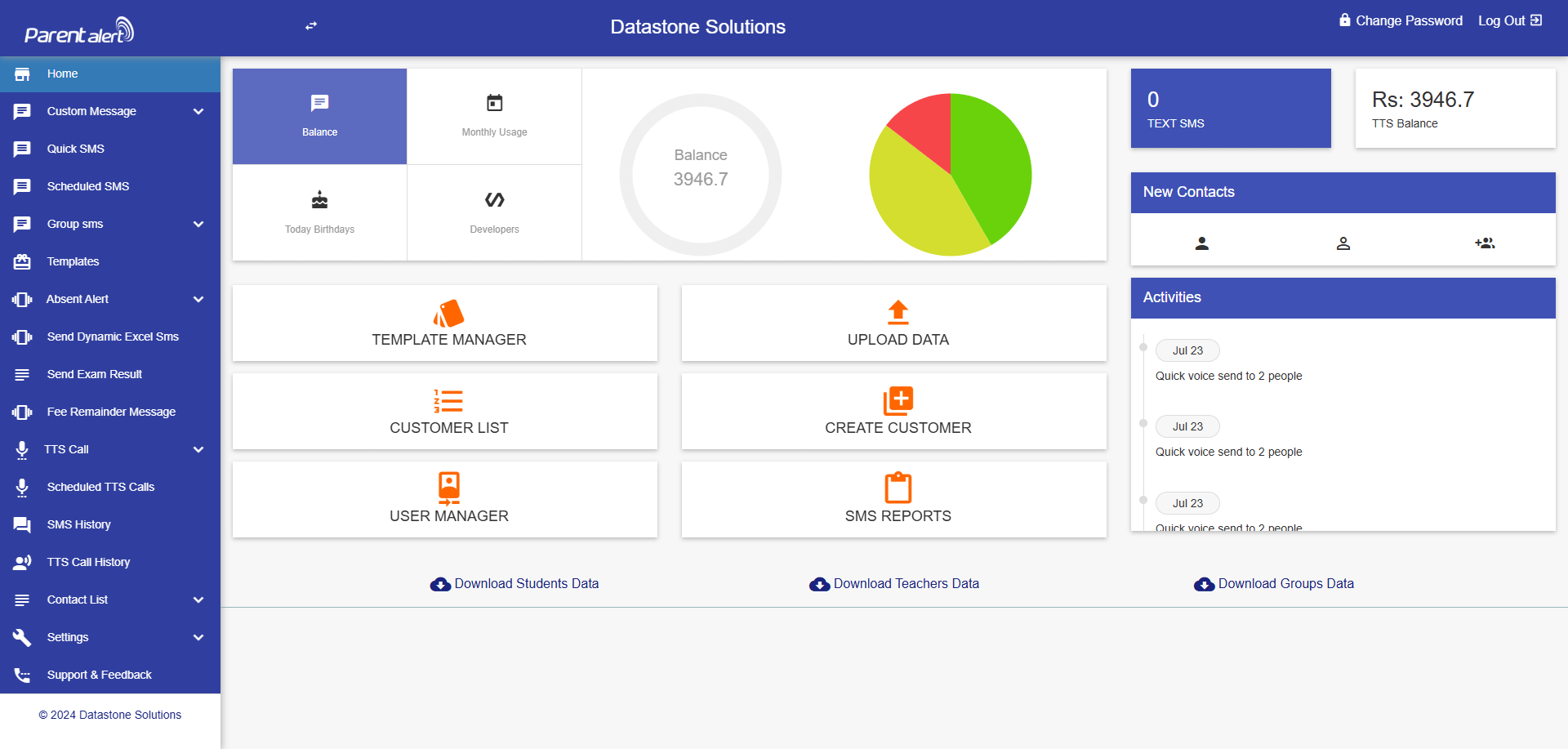Click the © 2024 Datastone Solutions footer text
Viewport: 1568px width, 749px height.
click(110, 716)
